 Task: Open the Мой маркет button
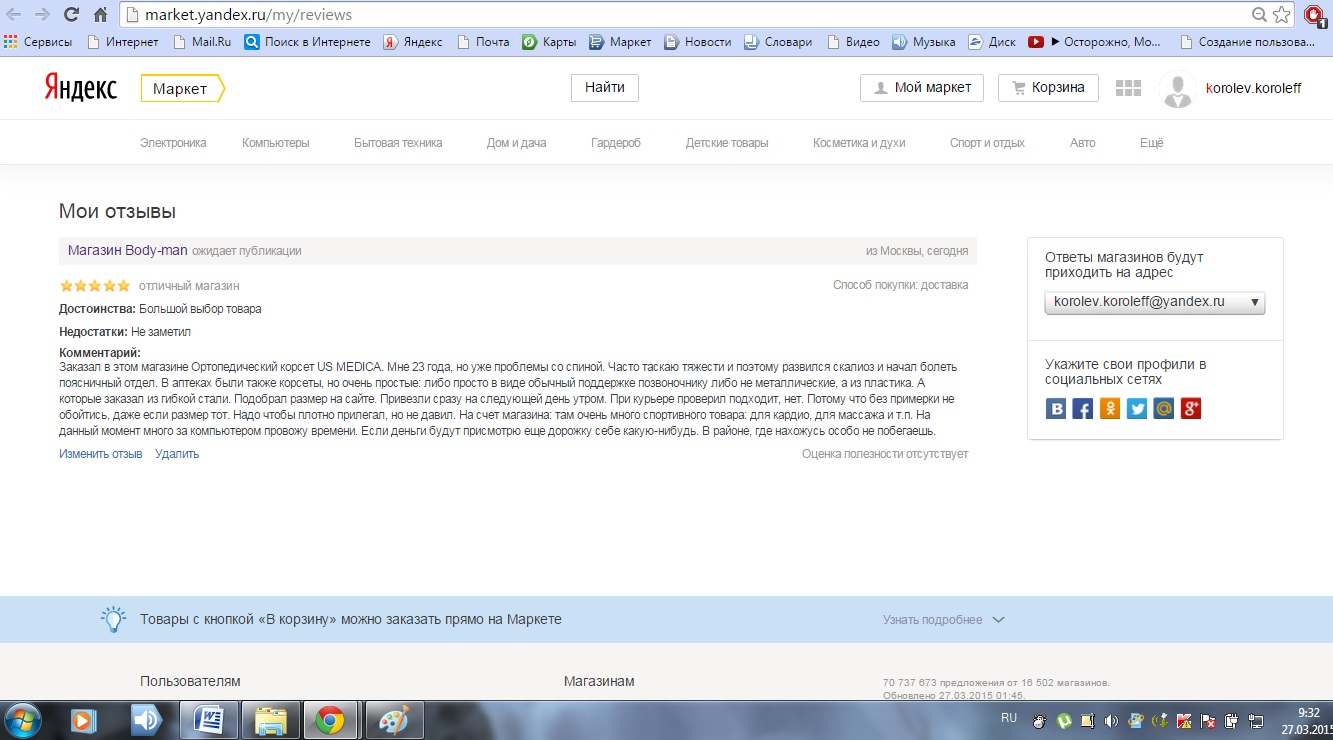(x=922, y=88)
